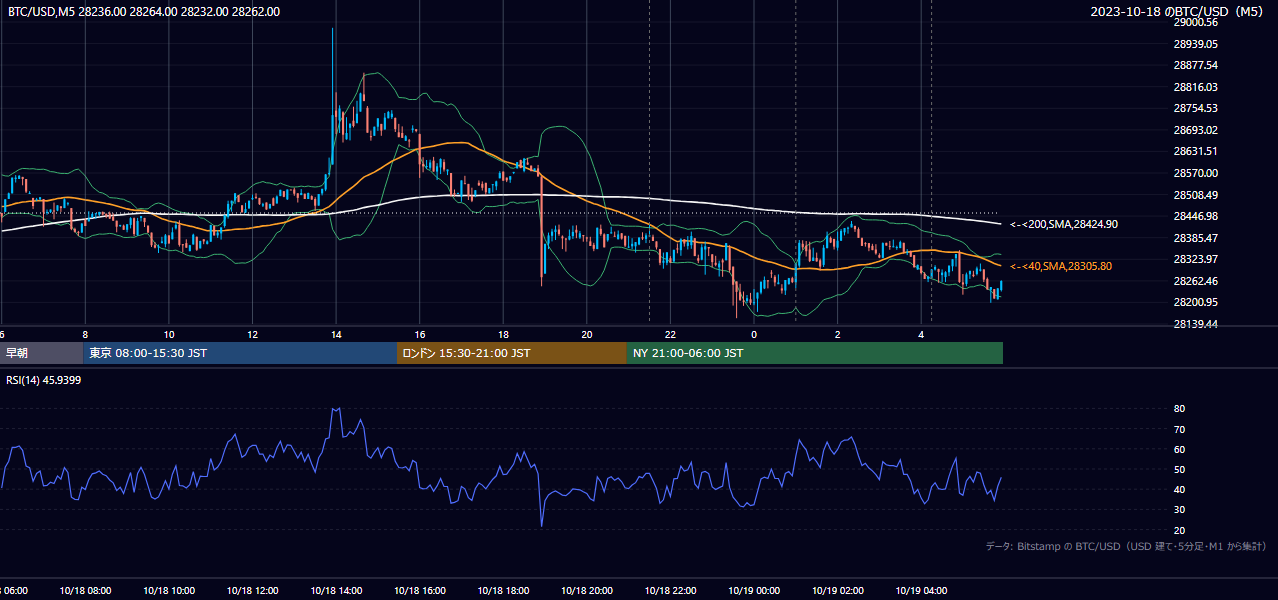Image resolution: width=1278 pixels, height=600 pixels.
Task: Select hour label 12 under price chart
Action: point(252,334)
